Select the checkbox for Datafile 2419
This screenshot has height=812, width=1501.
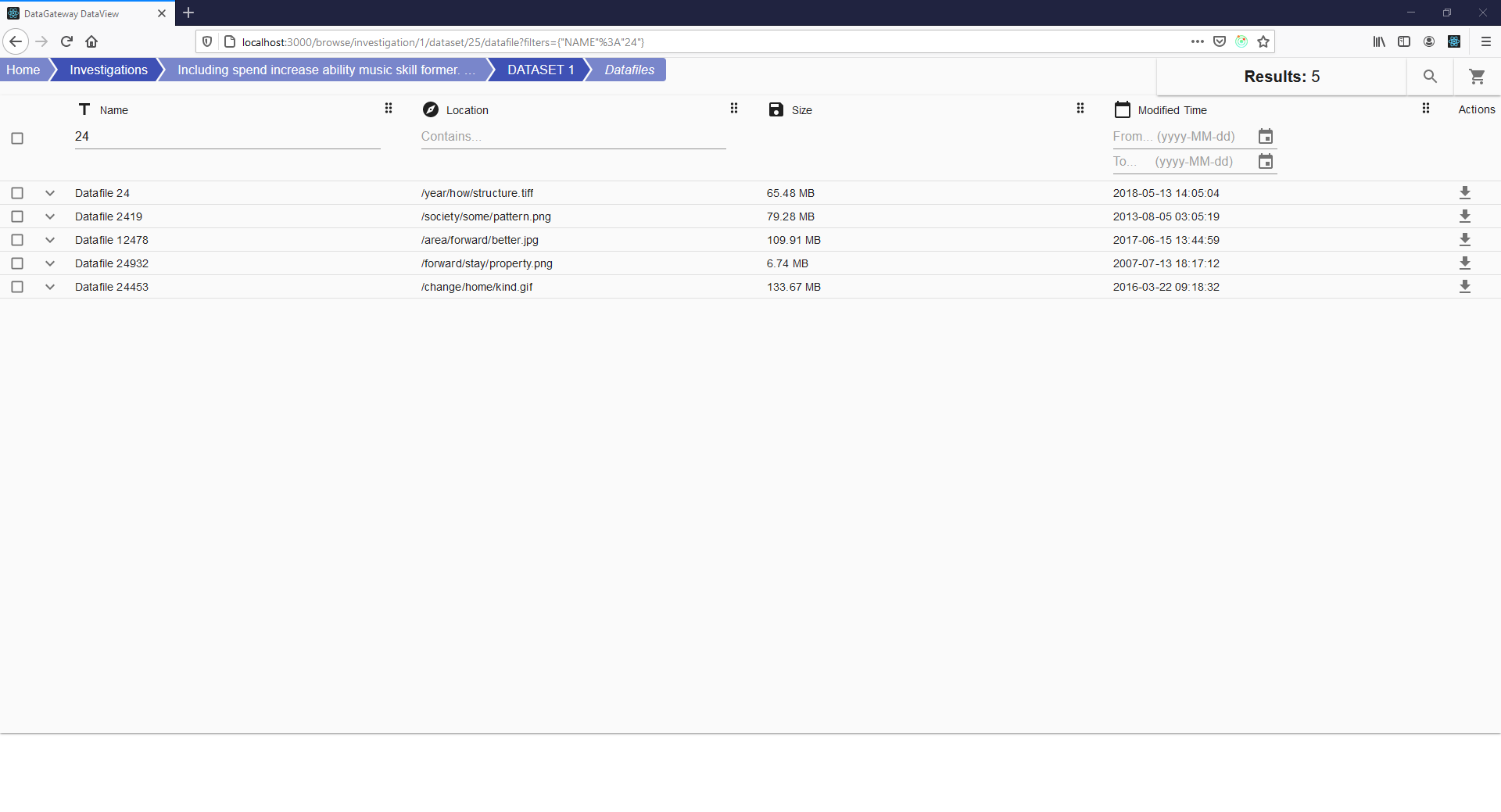(17, 216)
